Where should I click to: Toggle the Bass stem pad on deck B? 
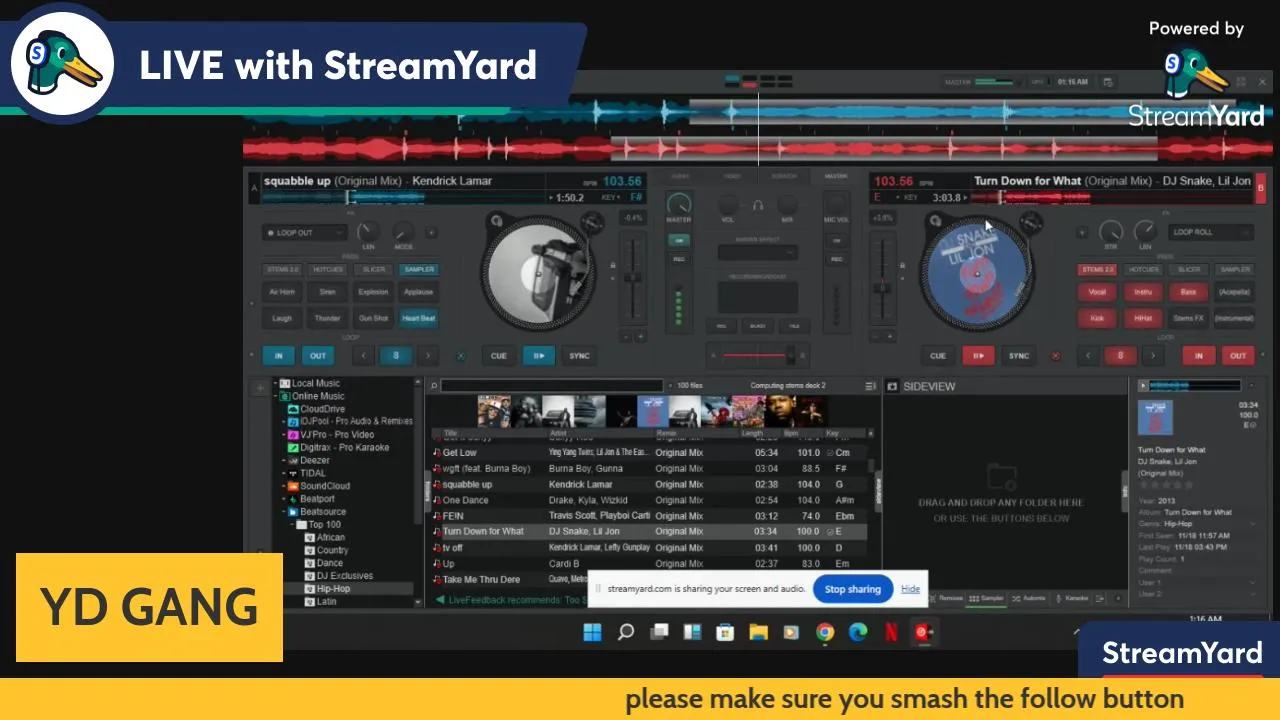point(1188,292)
